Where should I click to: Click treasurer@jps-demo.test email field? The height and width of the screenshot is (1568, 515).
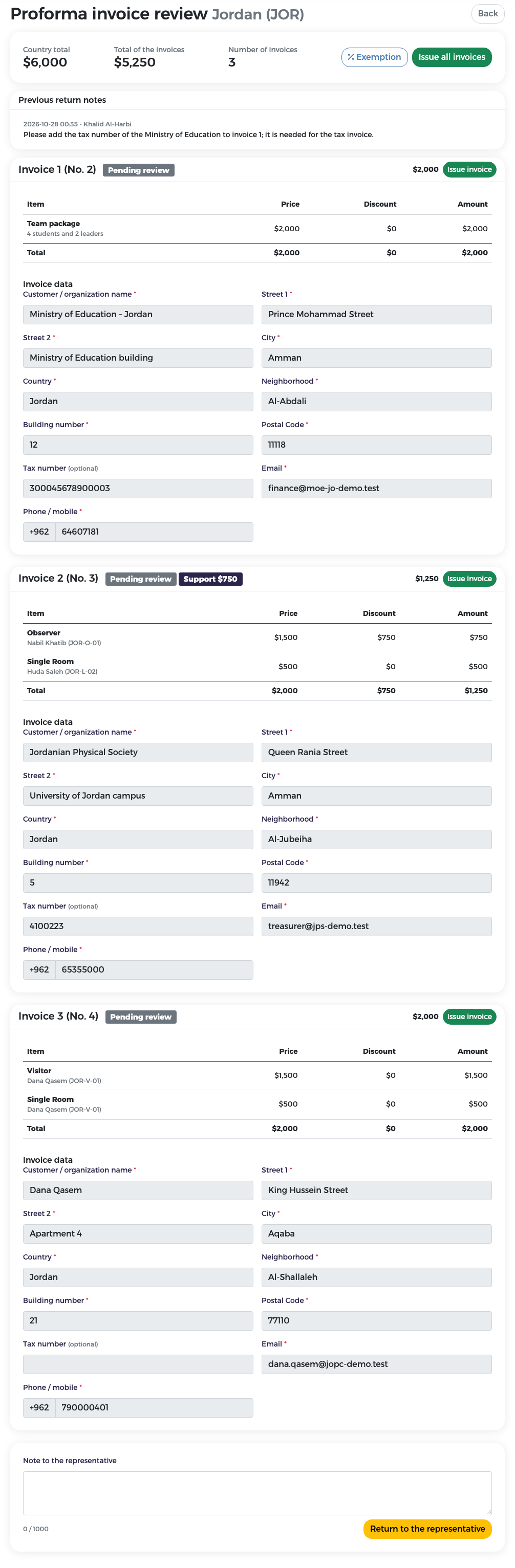click(377, 926)
